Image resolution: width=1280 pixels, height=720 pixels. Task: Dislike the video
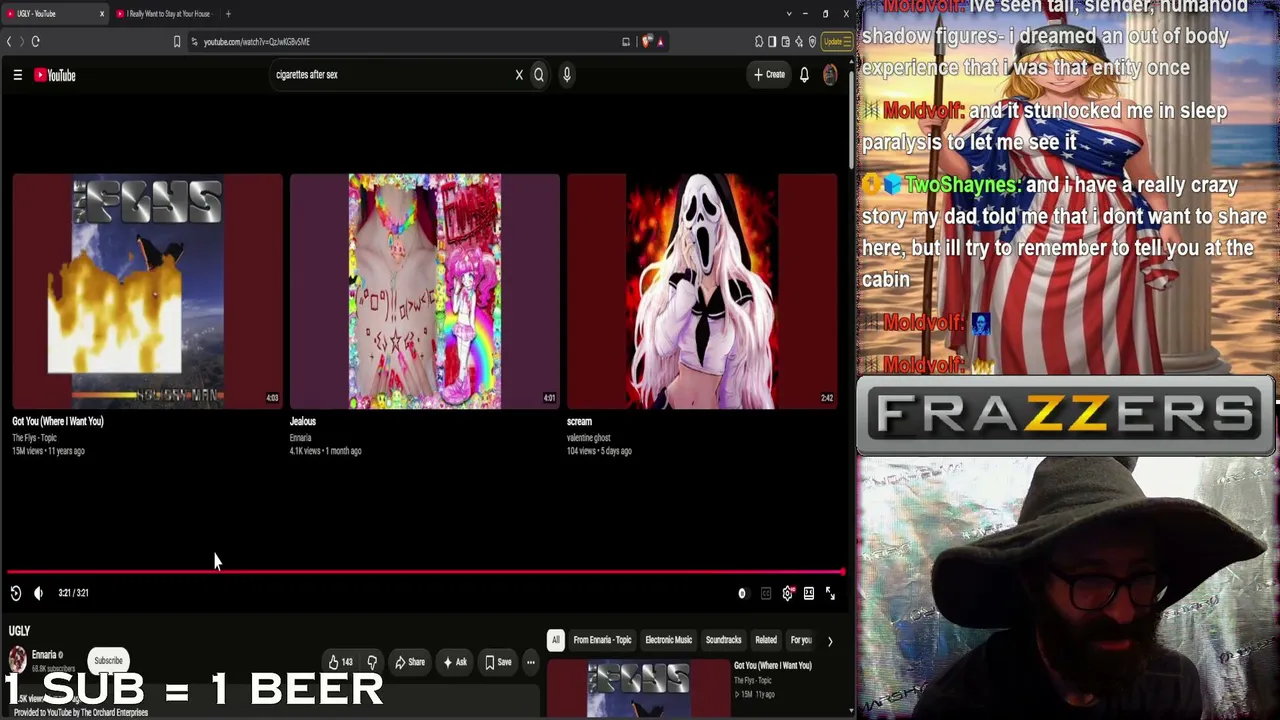click(372, 662)
